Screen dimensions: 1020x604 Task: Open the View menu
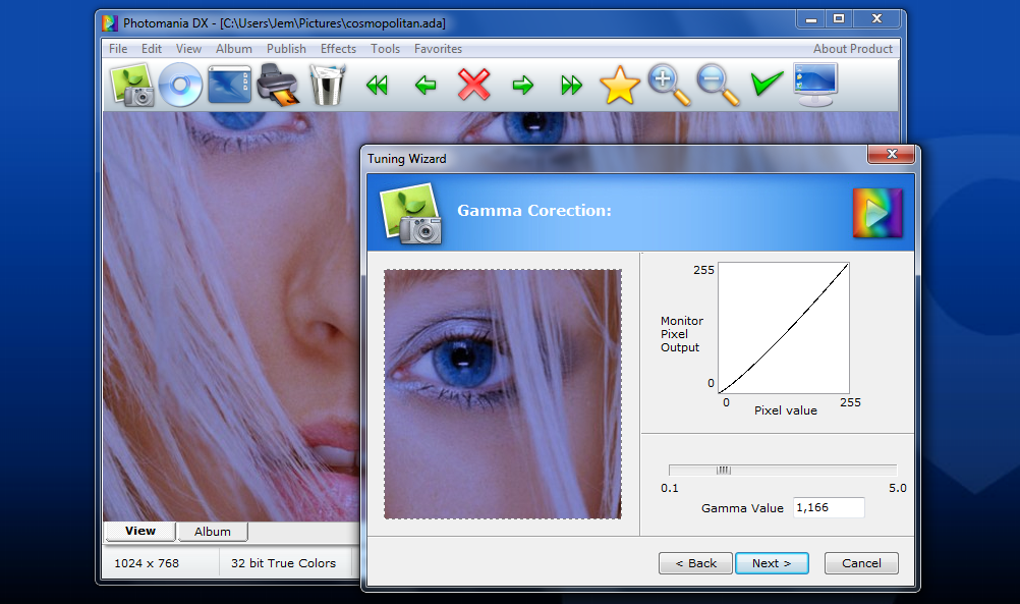(x=189, y=49)
